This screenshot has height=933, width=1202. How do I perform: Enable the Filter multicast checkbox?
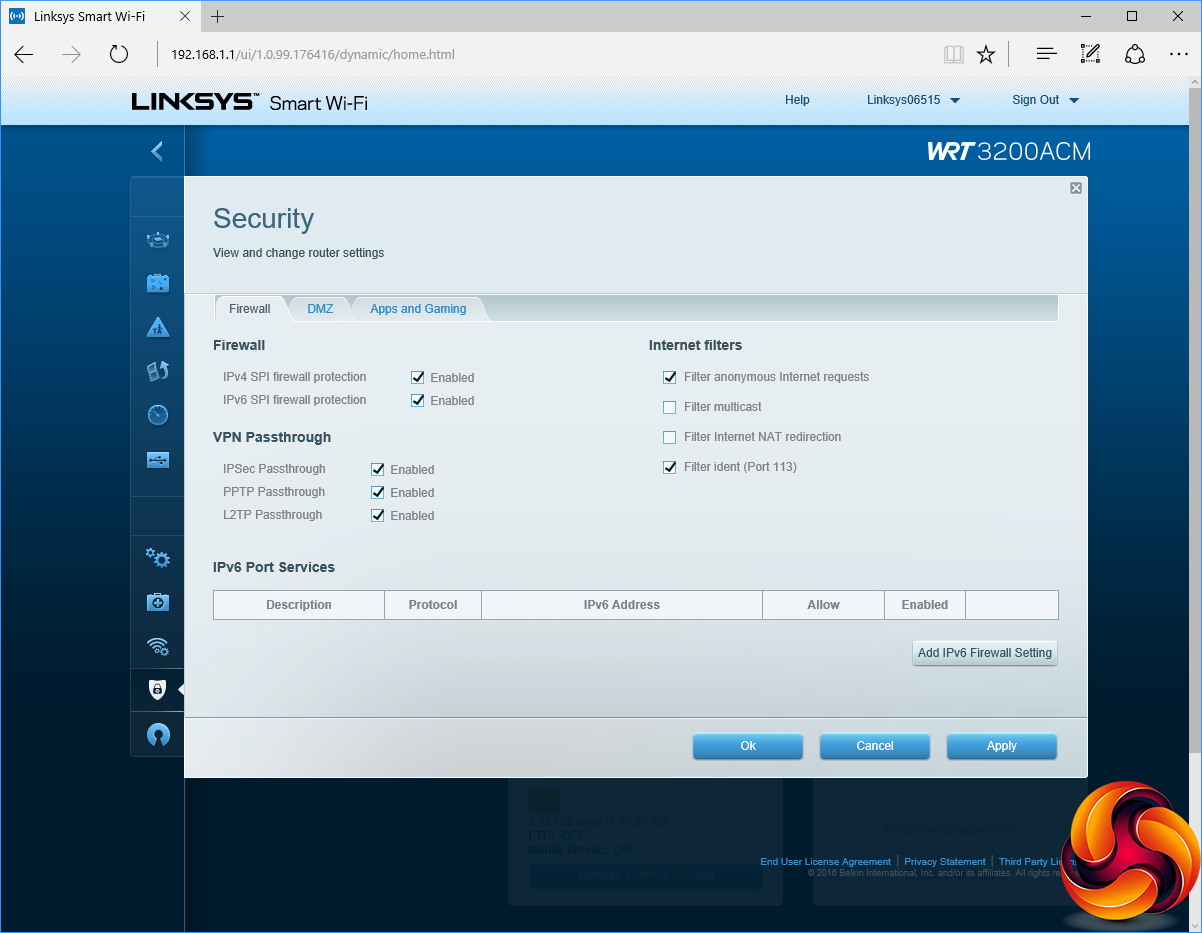click(x=670, y=407)
